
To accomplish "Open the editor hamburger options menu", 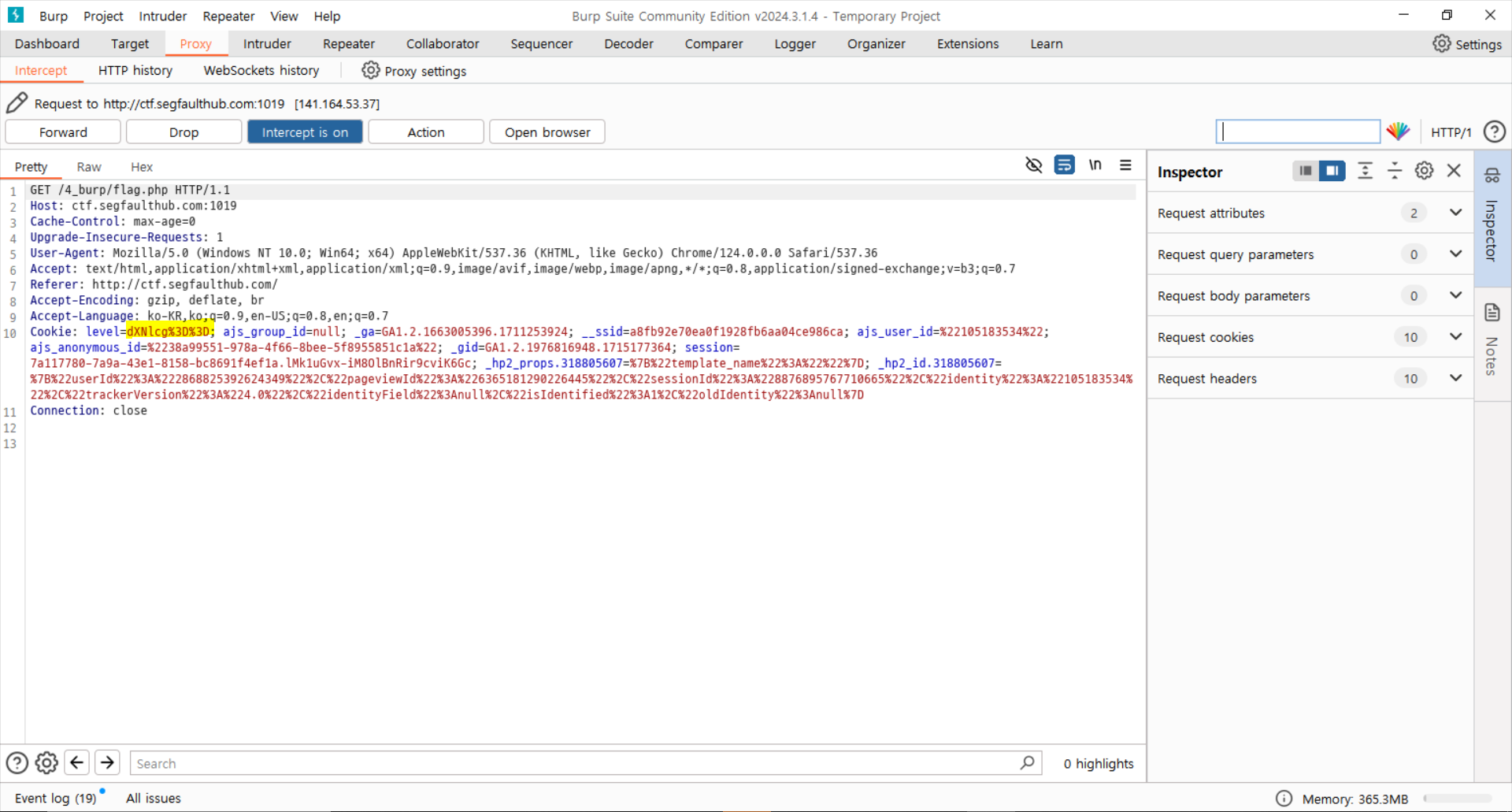I will tap(1125, 165).
